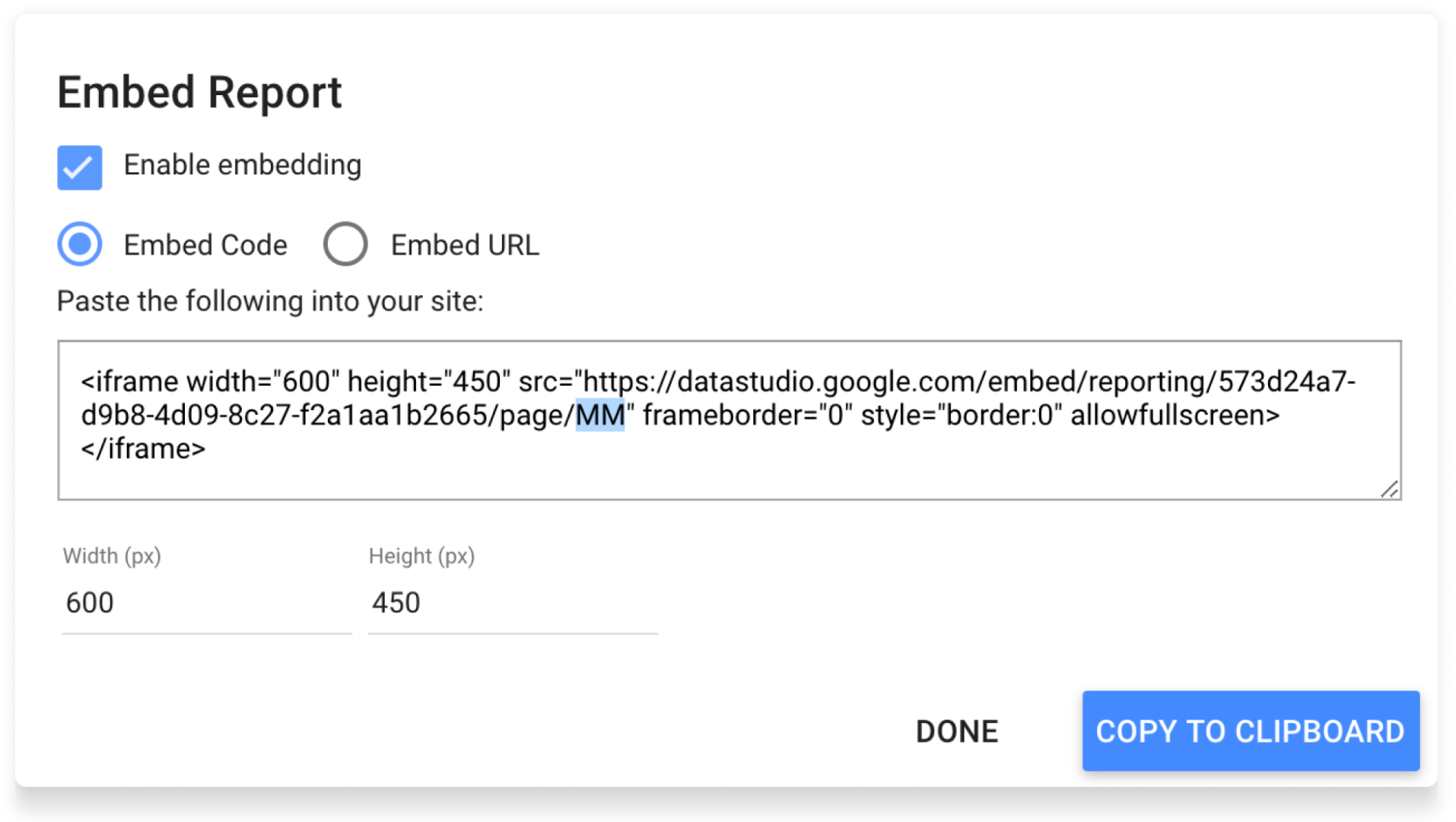Click the 'Embed URL' label text
This screenshot has height=822, width=1456.
(464, 245)
